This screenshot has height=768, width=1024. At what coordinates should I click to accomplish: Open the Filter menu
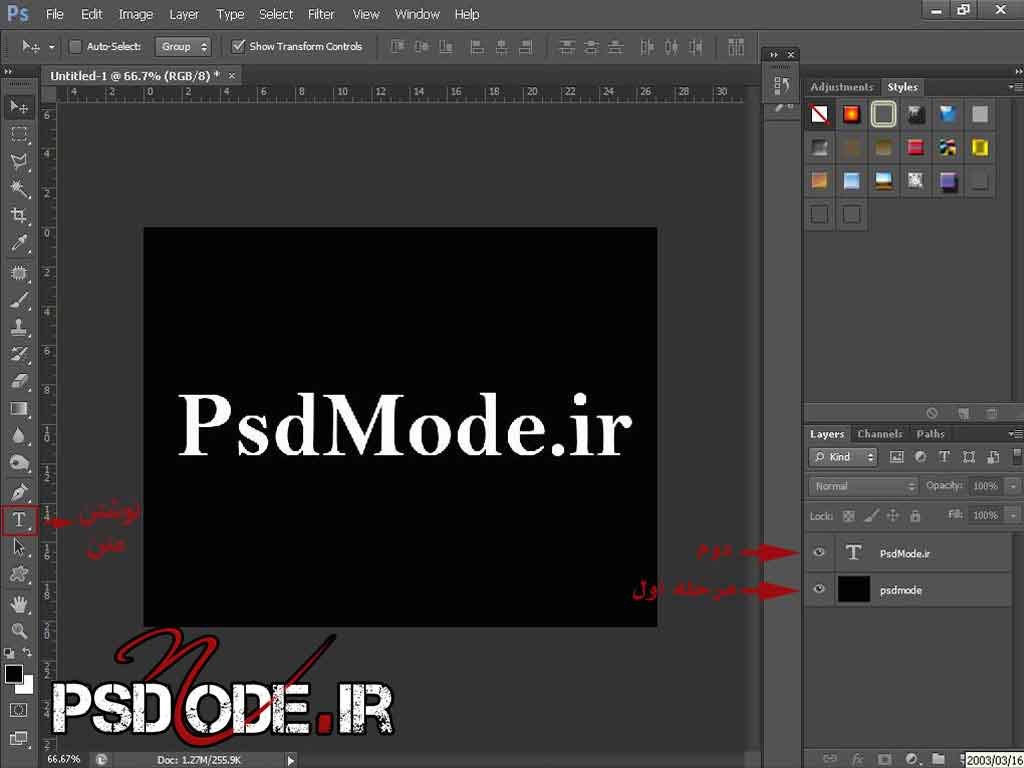pos(321,14)
